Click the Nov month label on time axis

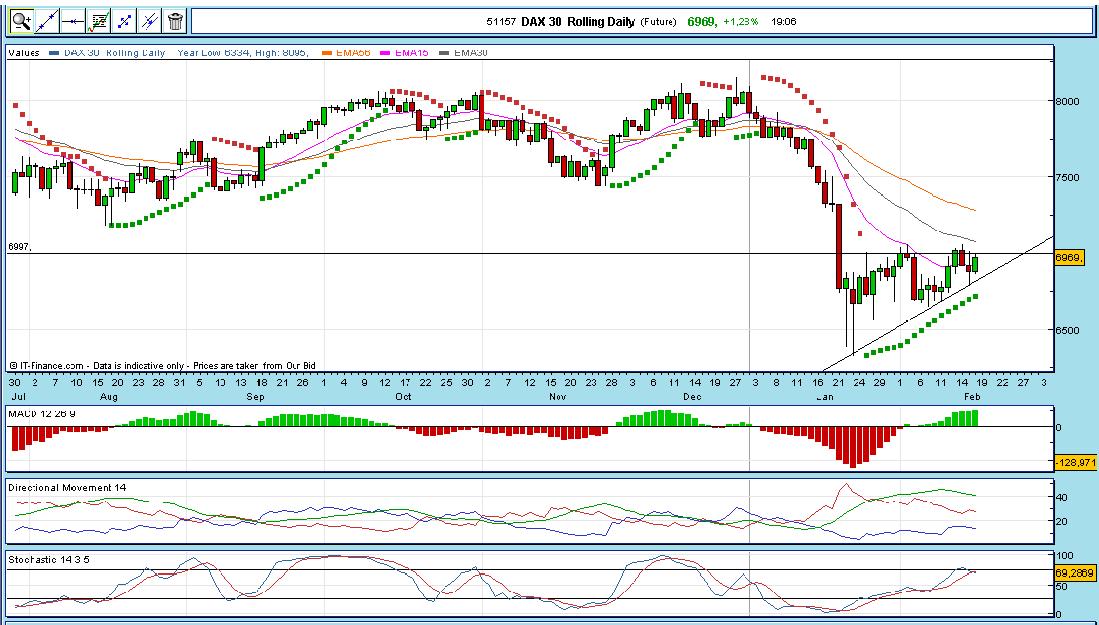click(x=557, y=397)
